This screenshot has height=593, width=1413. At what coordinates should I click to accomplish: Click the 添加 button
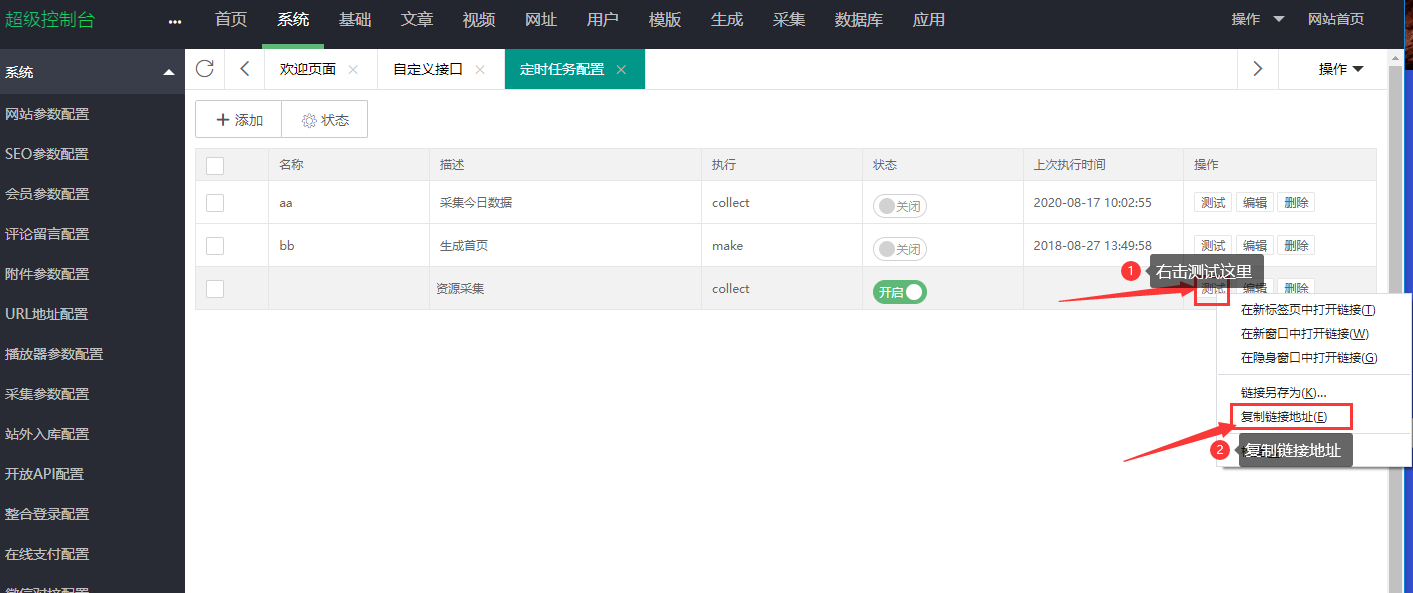coord(239,120)
